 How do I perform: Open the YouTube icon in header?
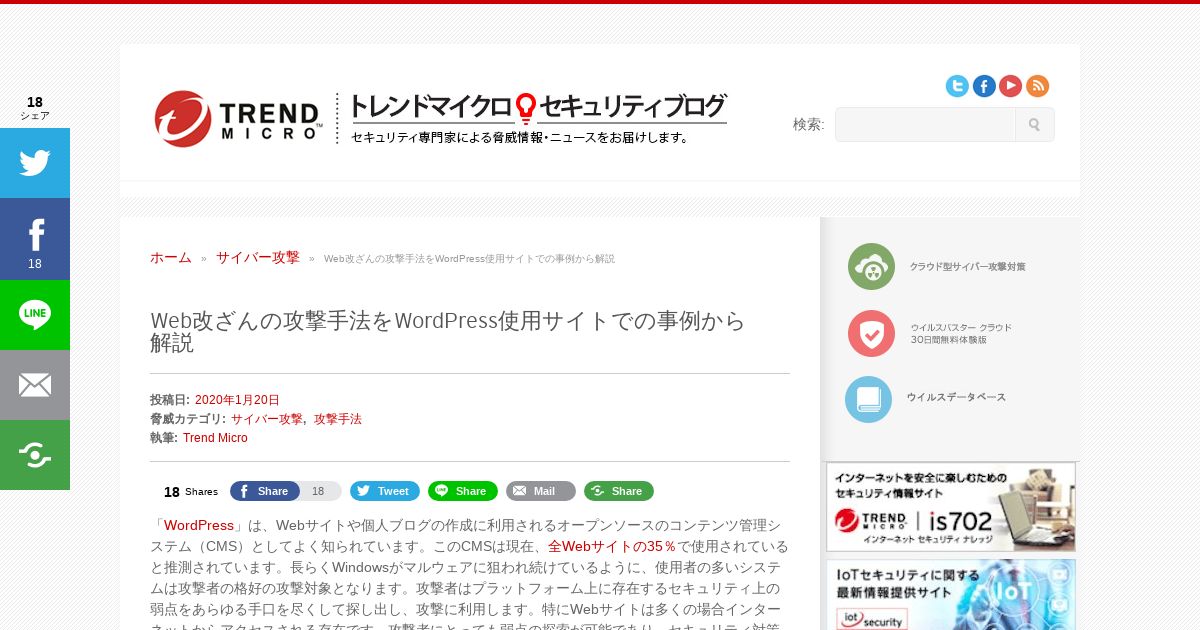click(1011, 86)
